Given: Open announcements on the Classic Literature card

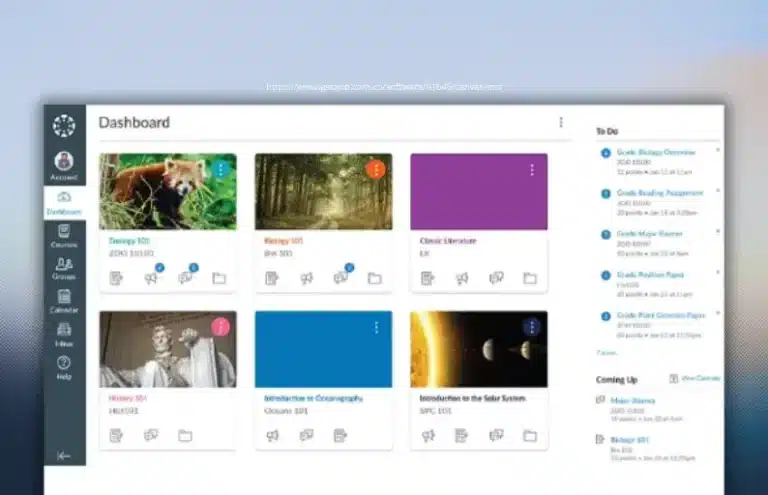Looking at the screenshot, I should (462, 278).
